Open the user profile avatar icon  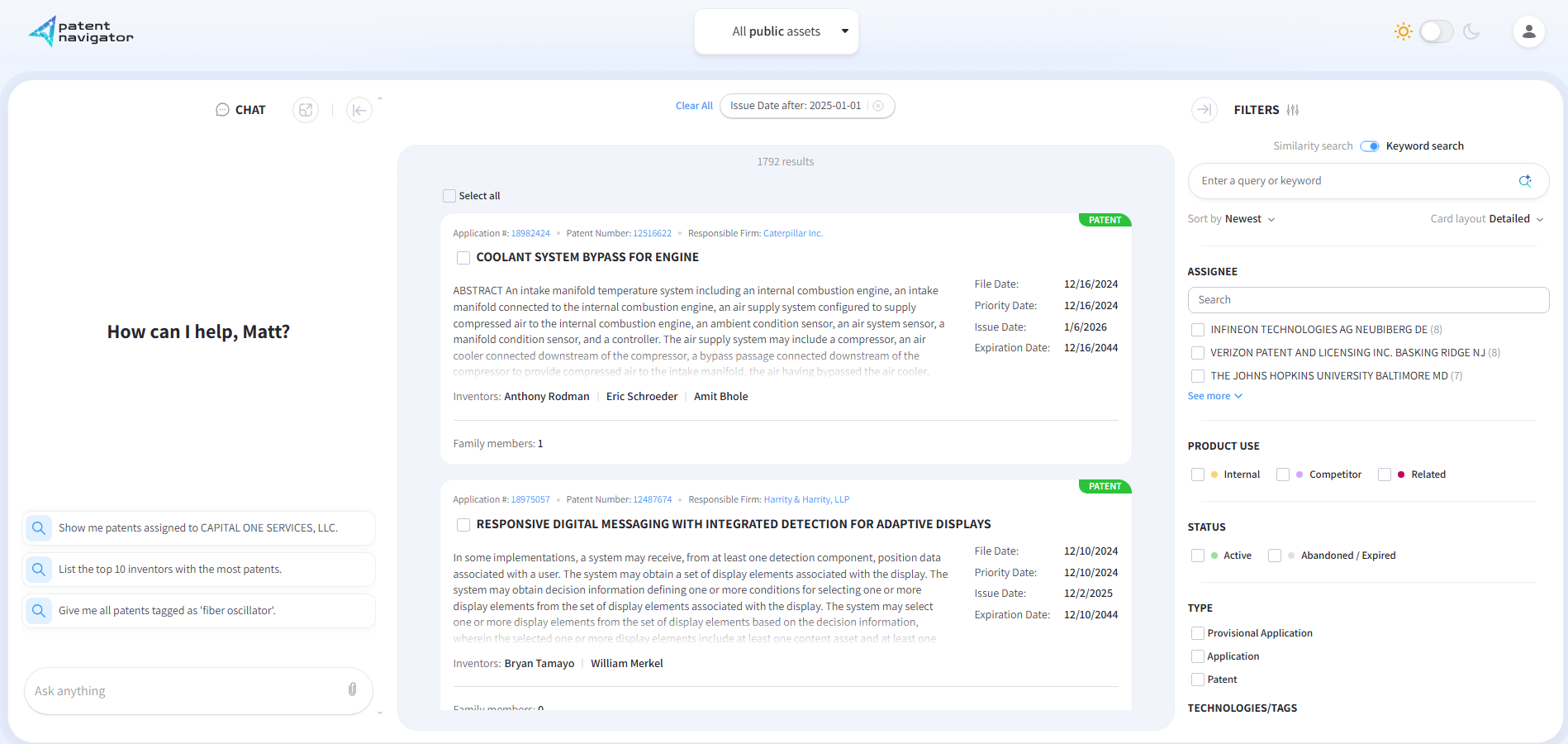point(1529,31)
